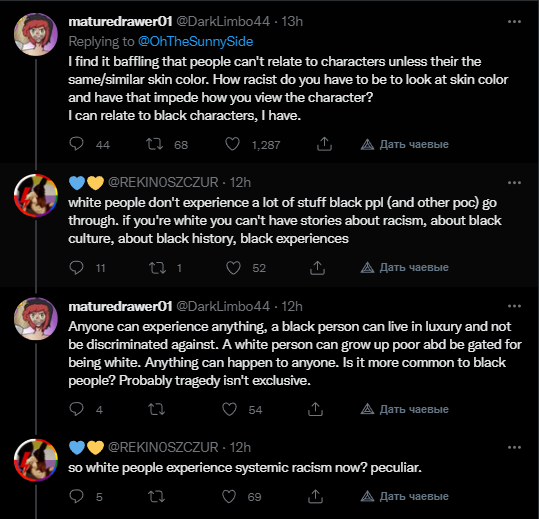Retweet the tweet with 68 retweets
The width and height of the screenshot is (539, 519).
point(154,144)
